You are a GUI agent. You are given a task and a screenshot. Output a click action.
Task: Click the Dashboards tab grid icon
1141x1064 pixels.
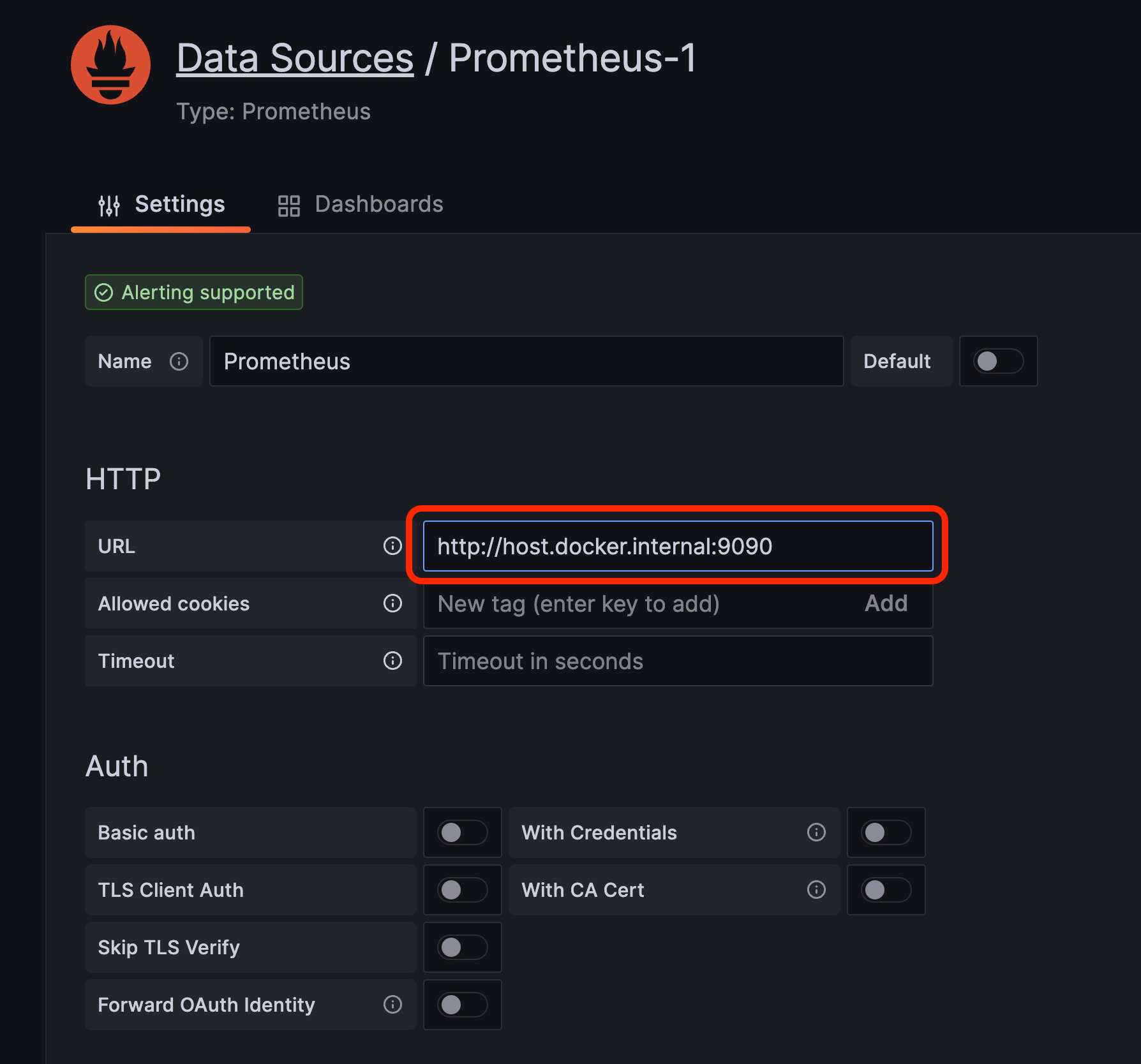[x=289, y=205]
